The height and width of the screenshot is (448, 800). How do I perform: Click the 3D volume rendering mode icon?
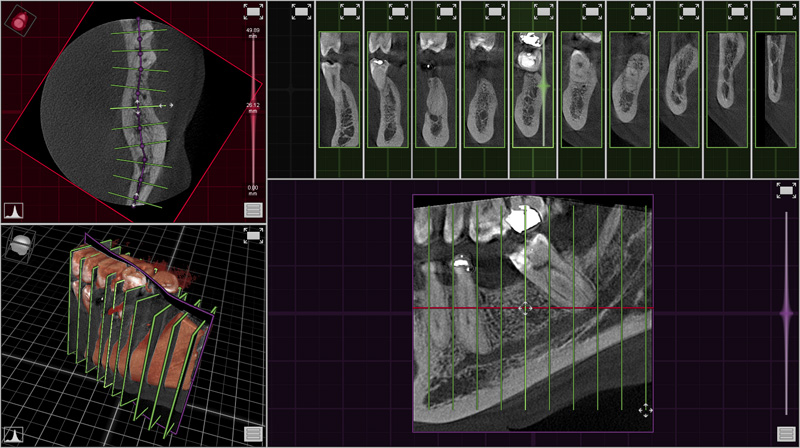pos(18,243)
